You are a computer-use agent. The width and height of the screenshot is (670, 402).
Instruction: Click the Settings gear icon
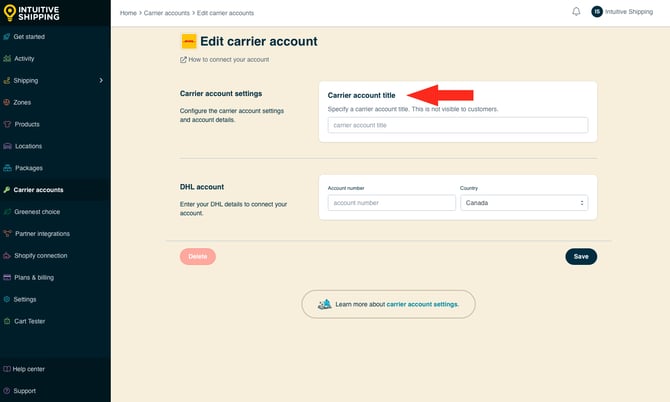point(6,299)
